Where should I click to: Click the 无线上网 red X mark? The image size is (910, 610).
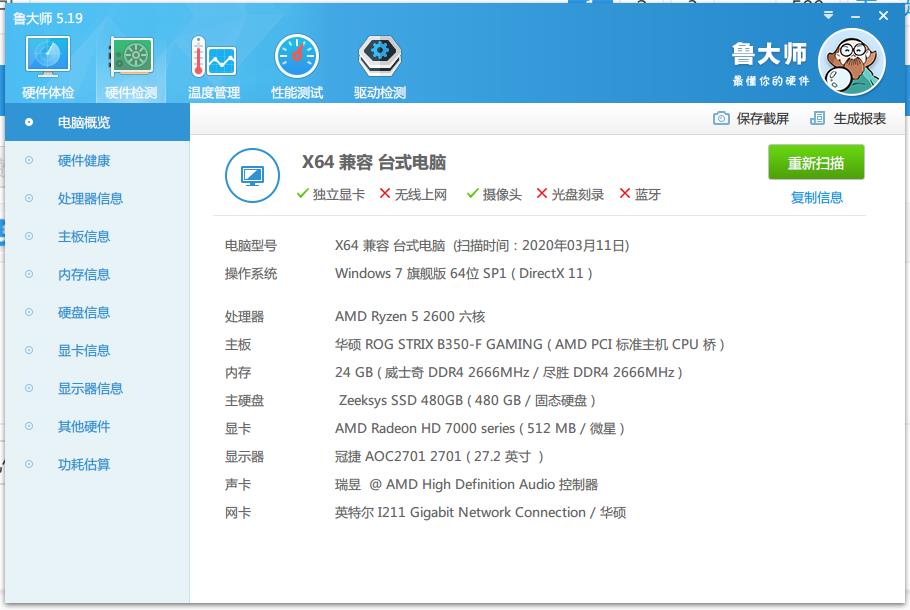[x=385, y=193]
